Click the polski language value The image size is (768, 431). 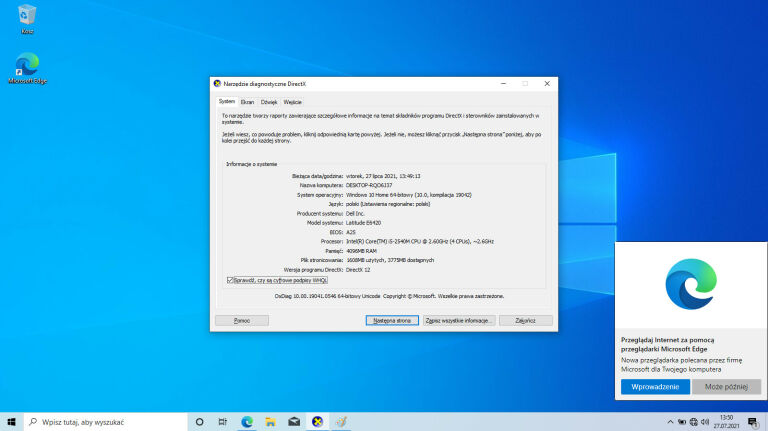click(x=388, y=204)
